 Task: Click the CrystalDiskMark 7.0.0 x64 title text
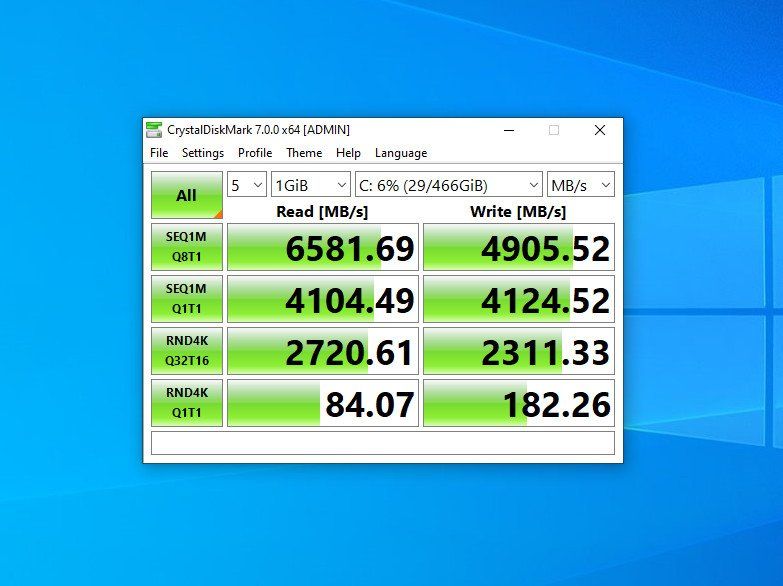(258, 130)
